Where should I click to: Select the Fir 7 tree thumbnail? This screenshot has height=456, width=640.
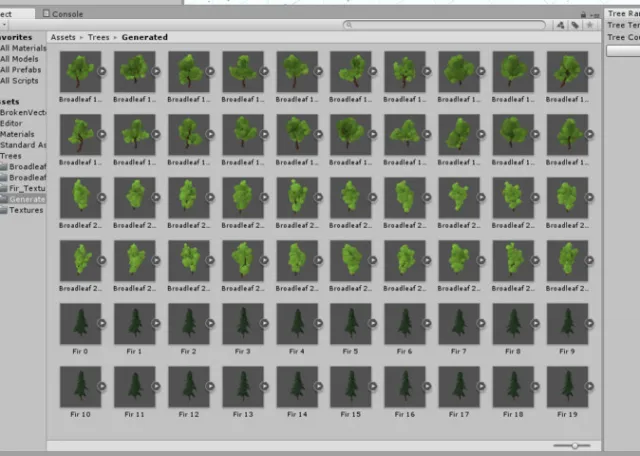[x=459, y=324]
